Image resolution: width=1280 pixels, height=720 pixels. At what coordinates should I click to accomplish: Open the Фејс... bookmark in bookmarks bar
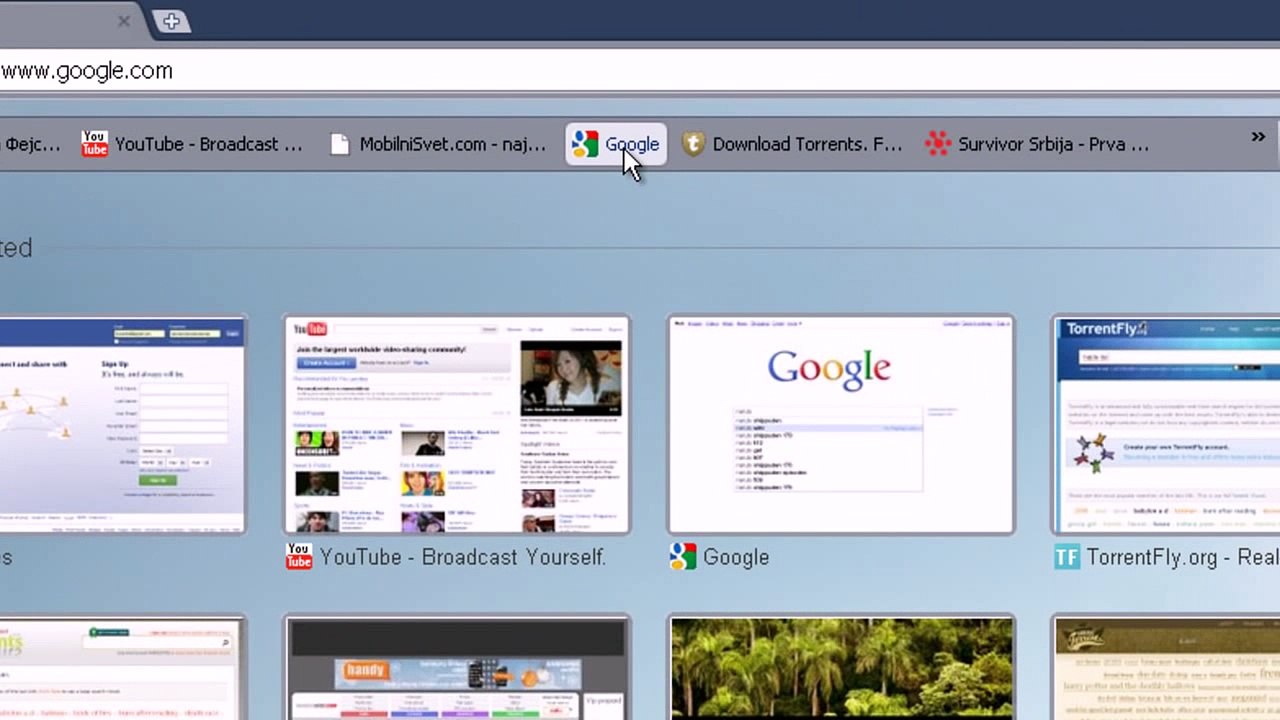tap(31, 144)
